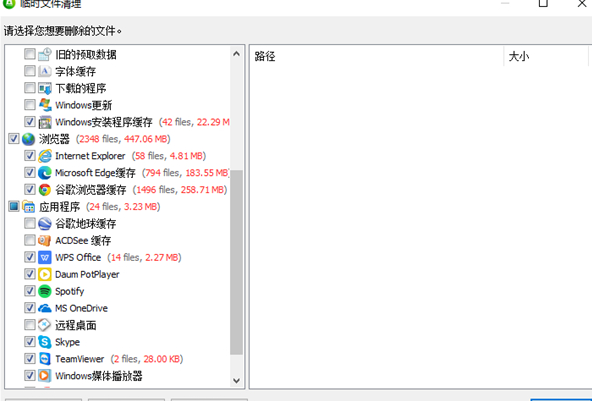592x401 pixels.
Task: Uncheck the 浏览器 category checkbox
Action: (14, 139)
